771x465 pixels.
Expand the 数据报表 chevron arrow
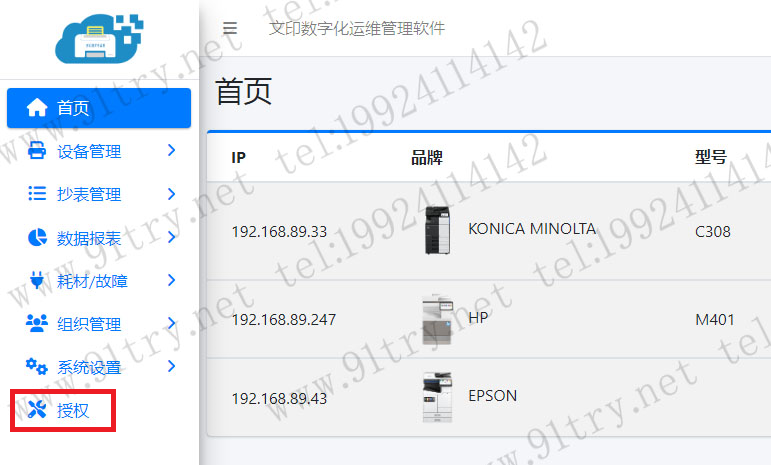tap(171, 237)
